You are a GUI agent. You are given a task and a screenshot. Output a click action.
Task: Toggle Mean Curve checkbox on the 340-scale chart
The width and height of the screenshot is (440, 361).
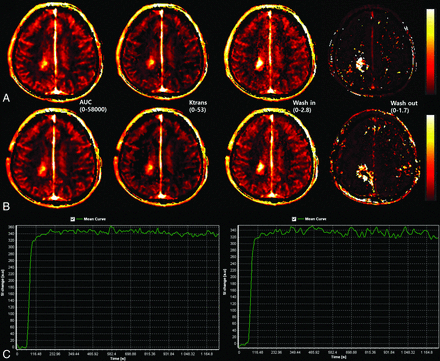pos(294,219)
